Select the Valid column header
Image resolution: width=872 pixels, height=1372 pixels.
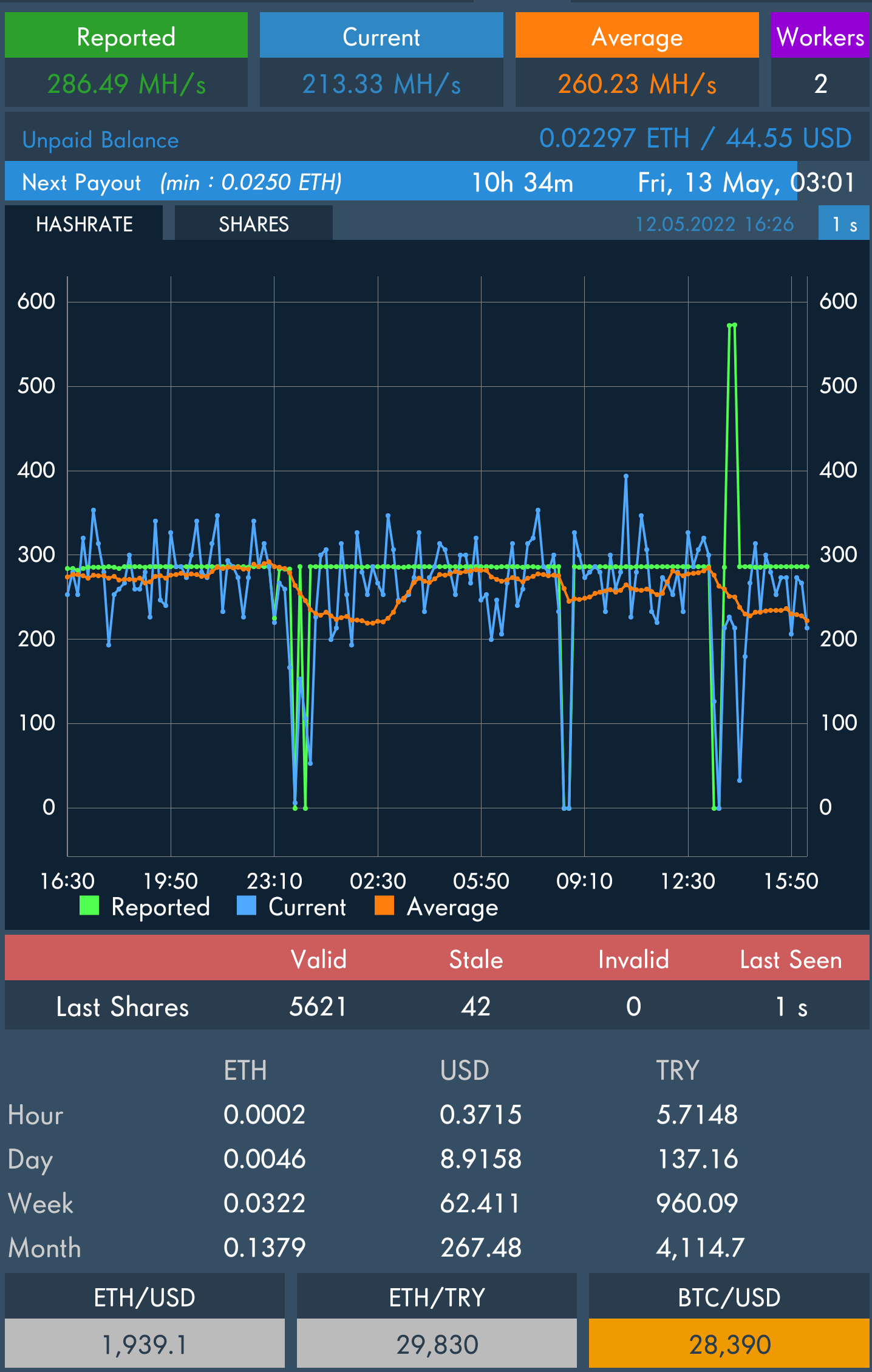point(318,960)
